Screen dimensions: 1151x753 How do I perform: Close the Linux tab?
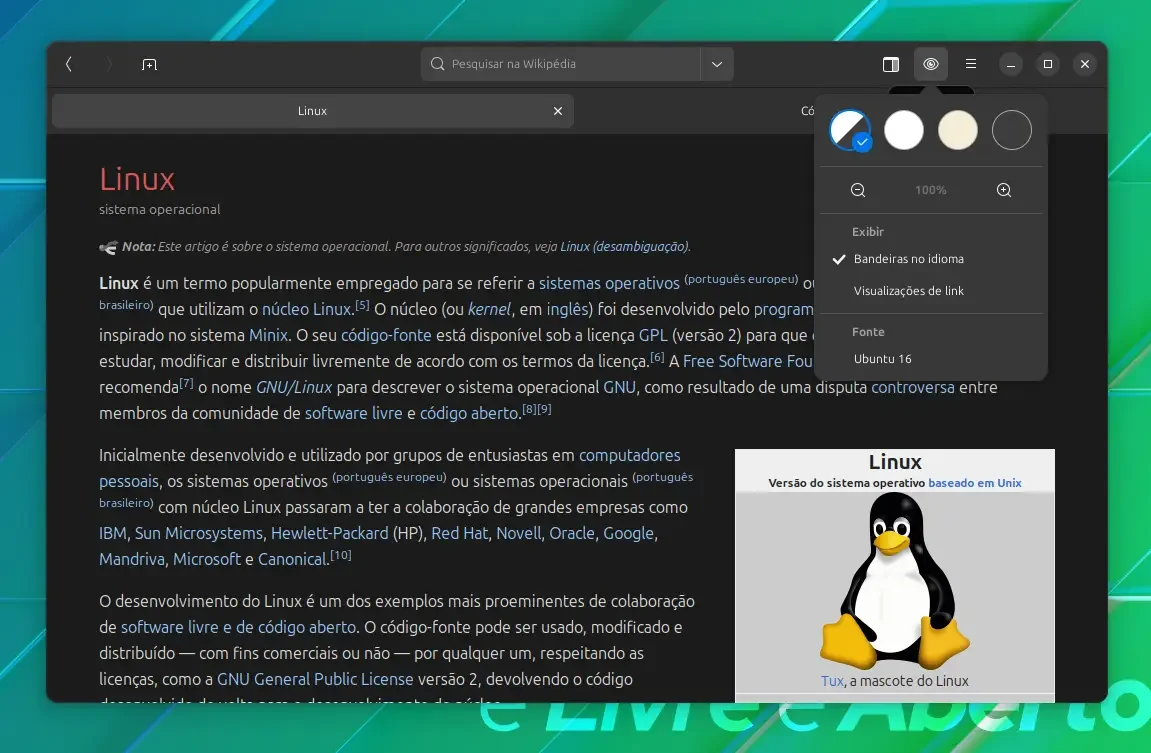tap(558, 111)
